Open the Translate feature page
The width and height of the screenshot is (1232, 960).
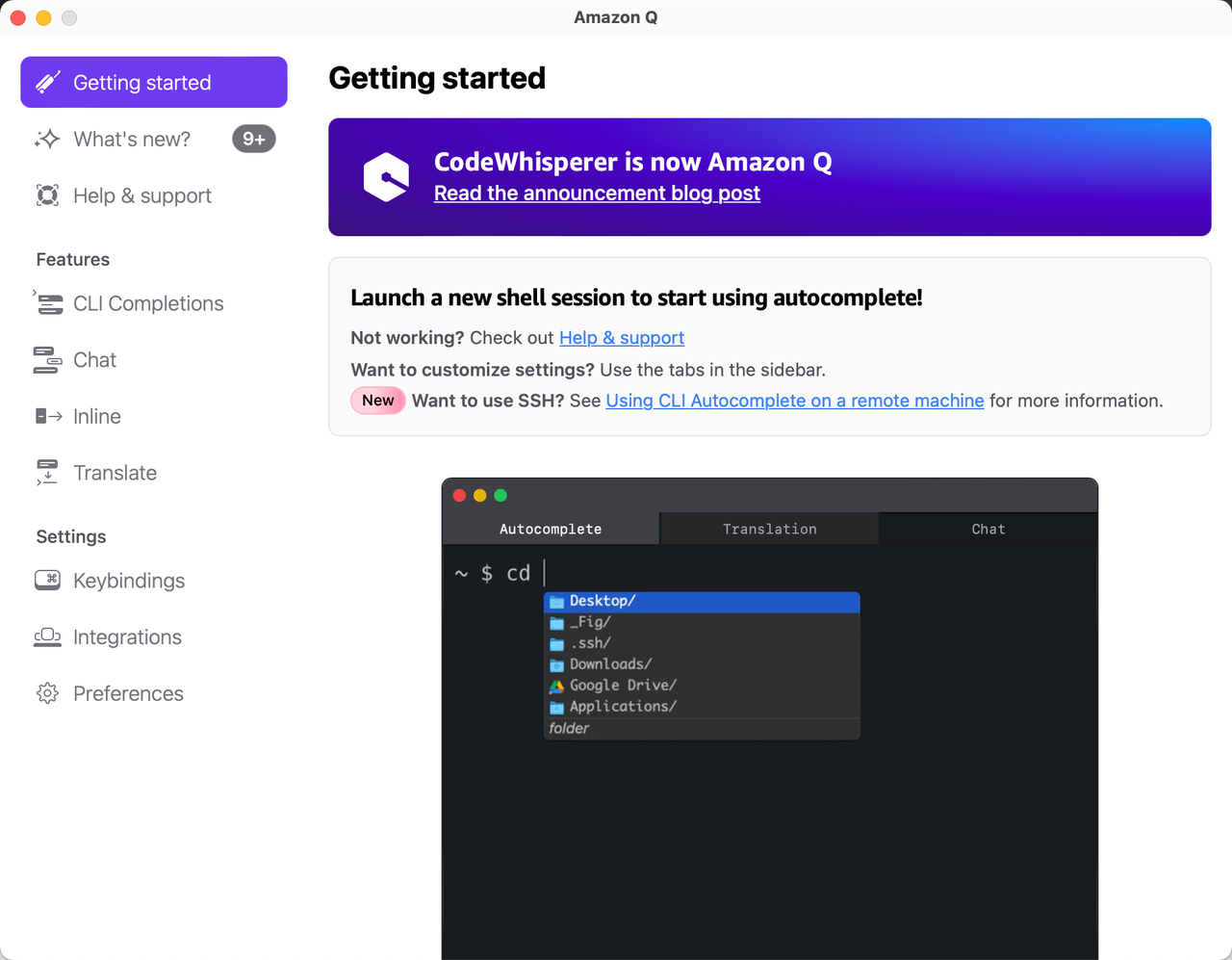coord(154,473)
